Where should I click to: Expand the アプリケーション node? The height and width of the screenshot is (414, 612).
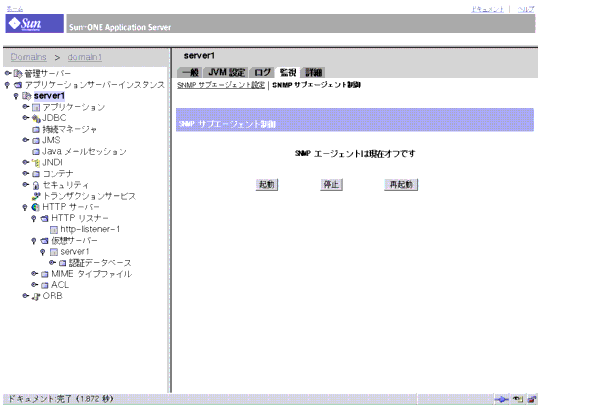click(26, 107)
